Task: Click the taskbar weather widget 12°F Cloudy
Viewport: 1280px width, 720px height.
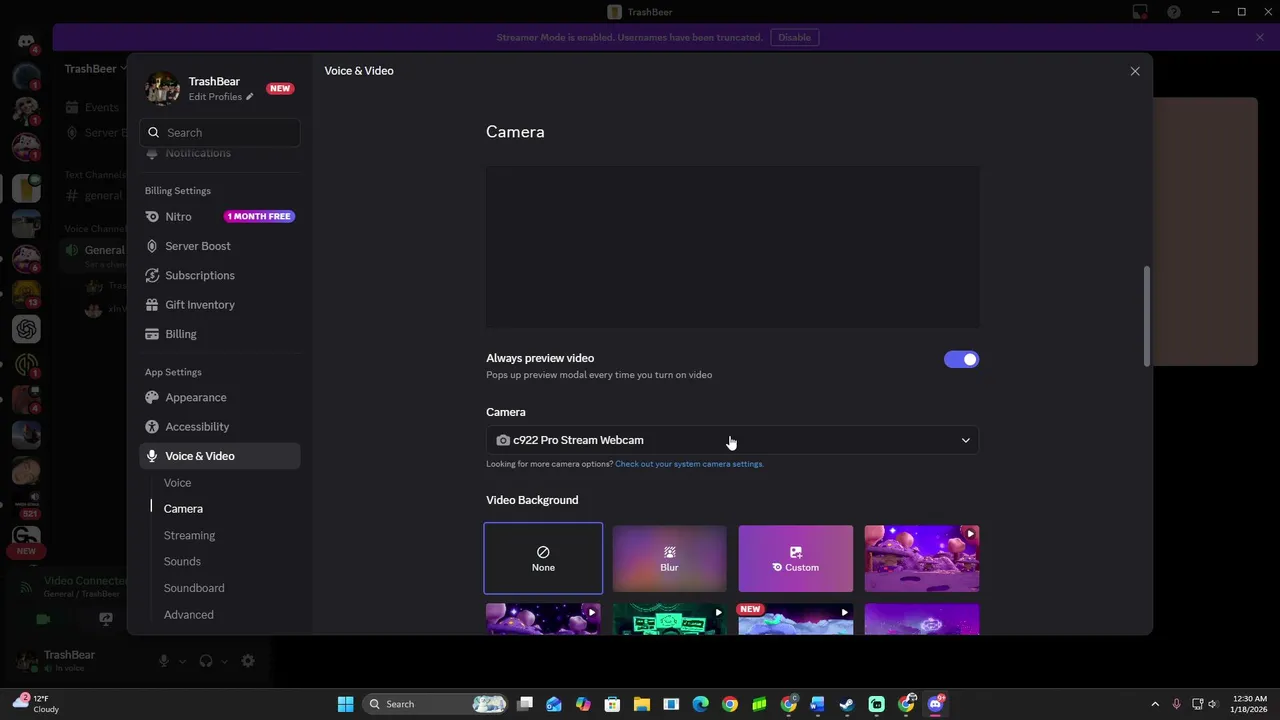Action: (37, 704)
